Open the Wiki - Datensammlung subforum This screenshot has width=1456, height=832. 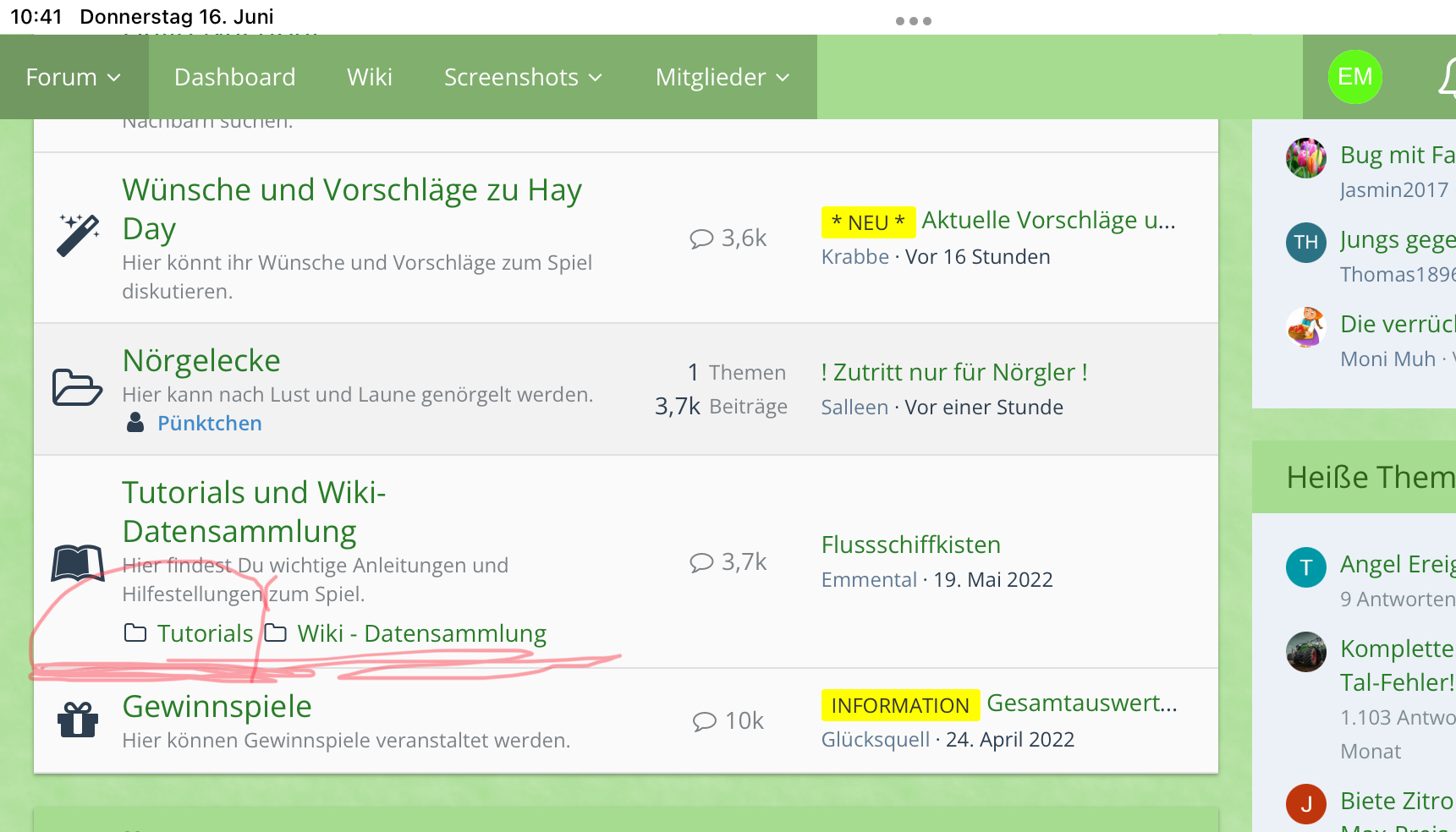click(x=421, y=633)
